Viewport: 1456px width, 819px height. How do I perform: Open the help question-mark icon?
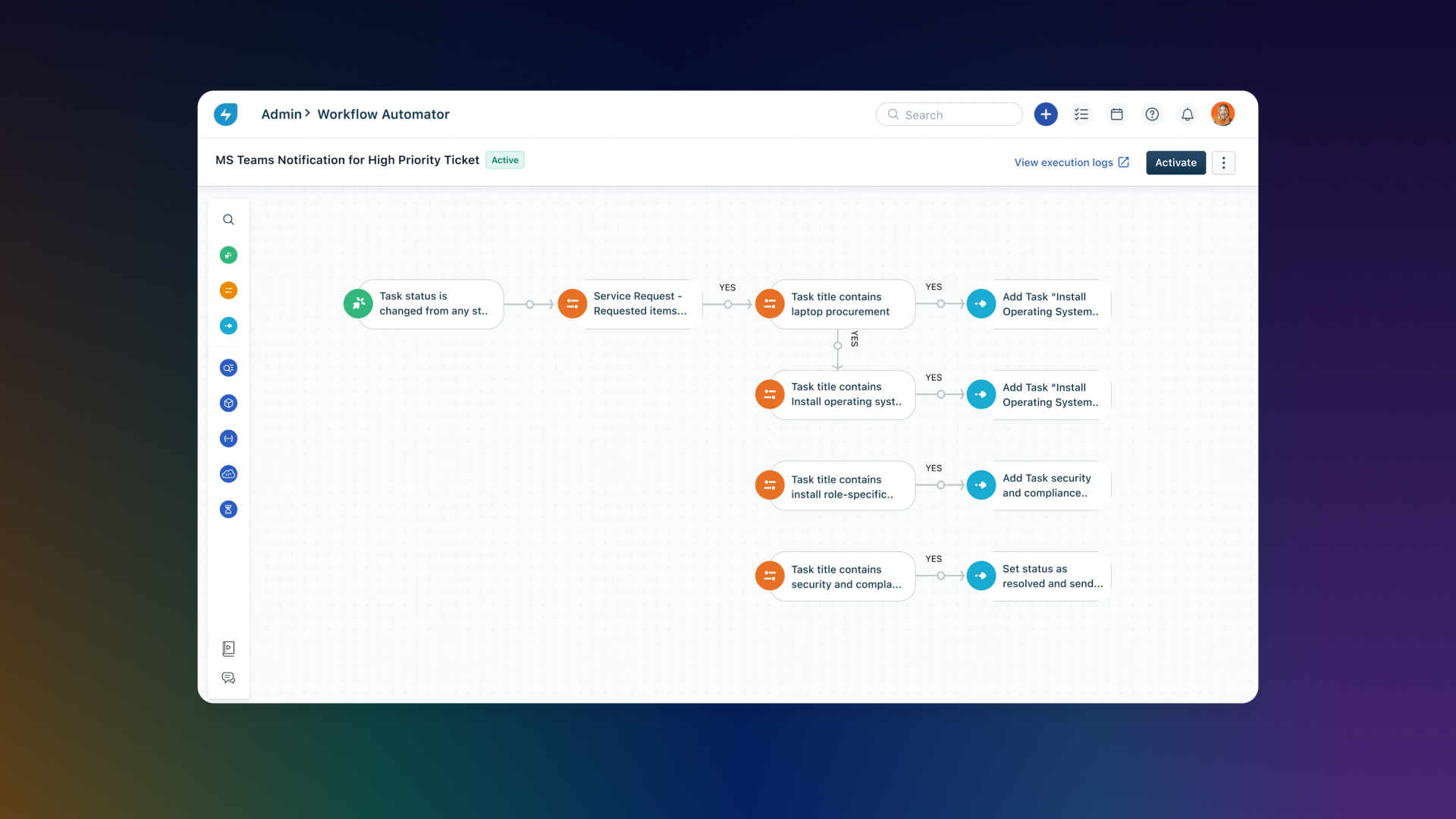point(1152,114)
